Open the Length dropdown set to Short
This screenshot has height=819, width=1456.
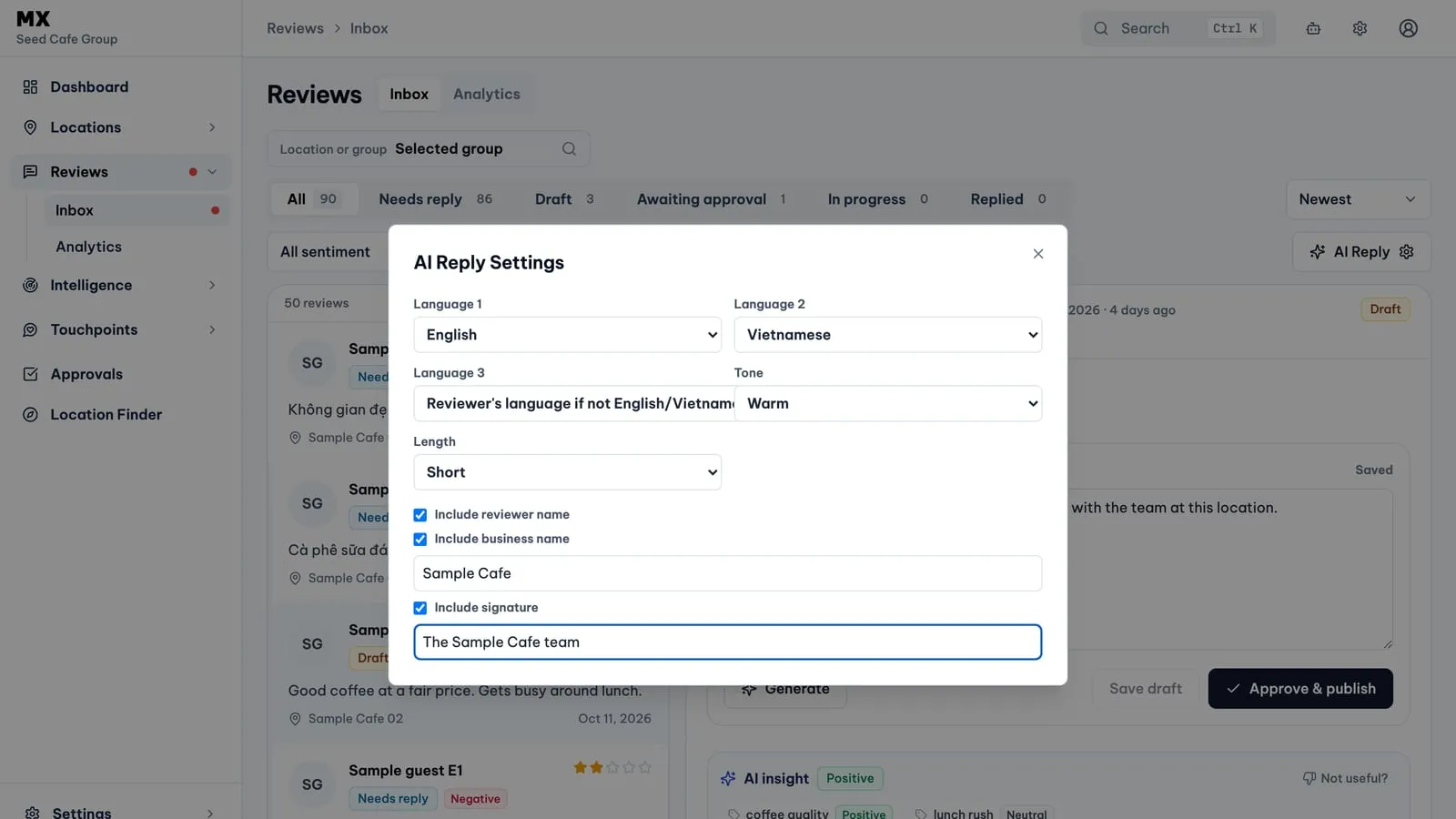coord(568,472)
